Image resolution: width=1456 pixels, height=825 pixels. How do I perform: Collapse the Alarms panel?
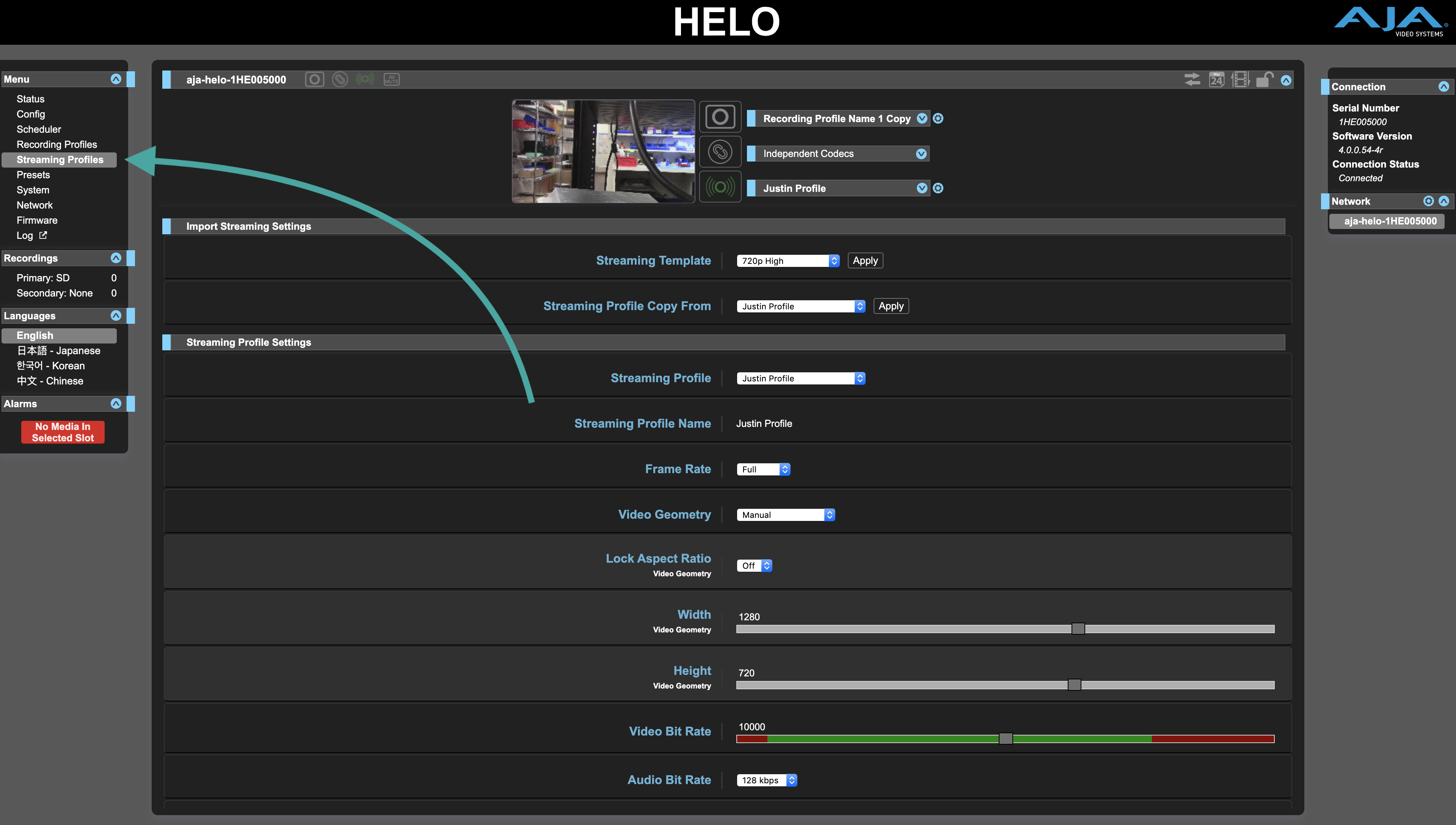(116, 403)
